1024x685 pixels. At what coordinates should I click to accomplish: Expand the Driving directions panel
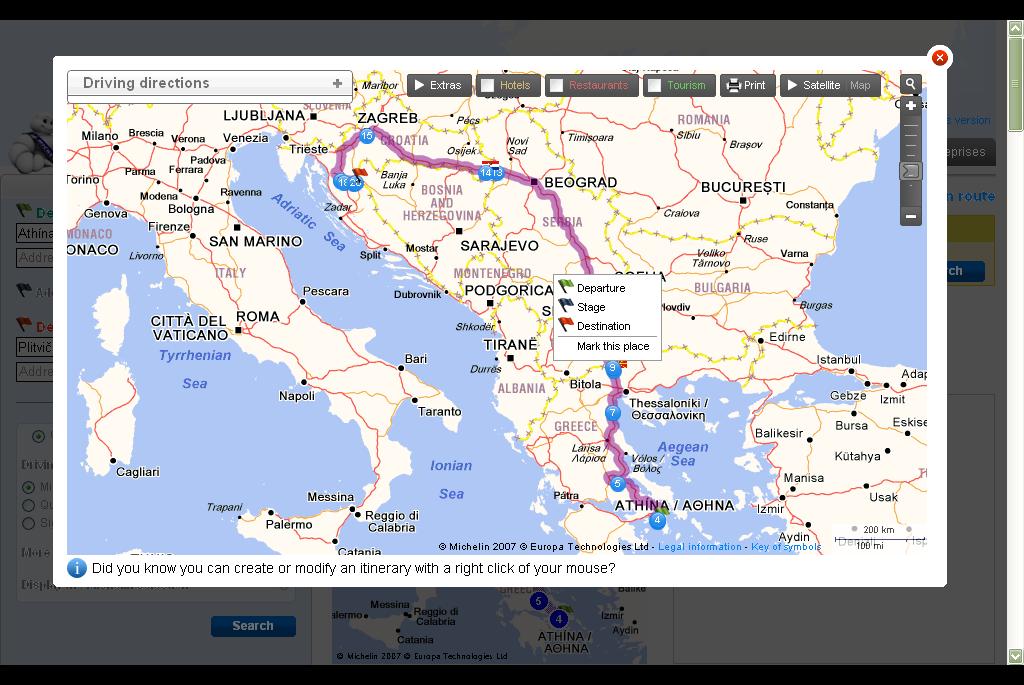pos(337,84)
